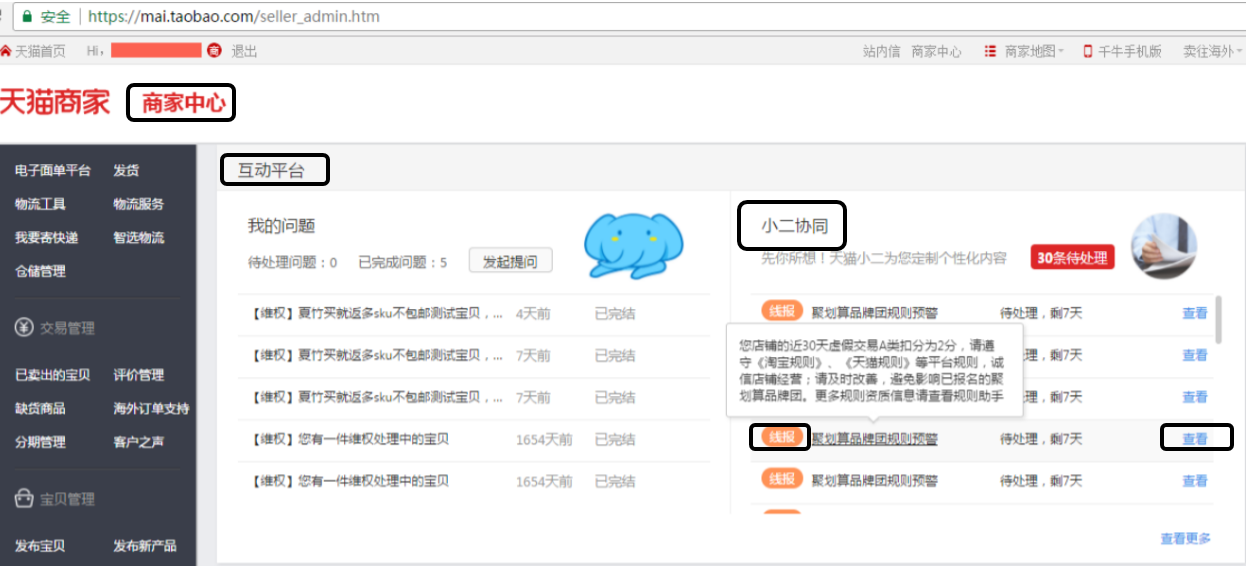Viewport: 1249px width, 566px height.
Task: Click the 千牛手机版 phone icon
Action: [x=1087, y=51]
